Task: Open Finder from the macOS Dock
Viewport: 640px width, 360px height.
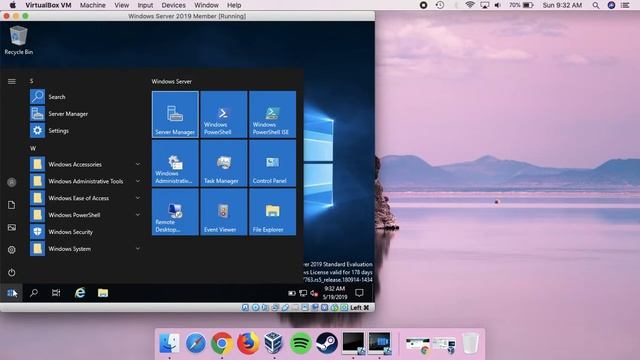Action: point(169,343)
